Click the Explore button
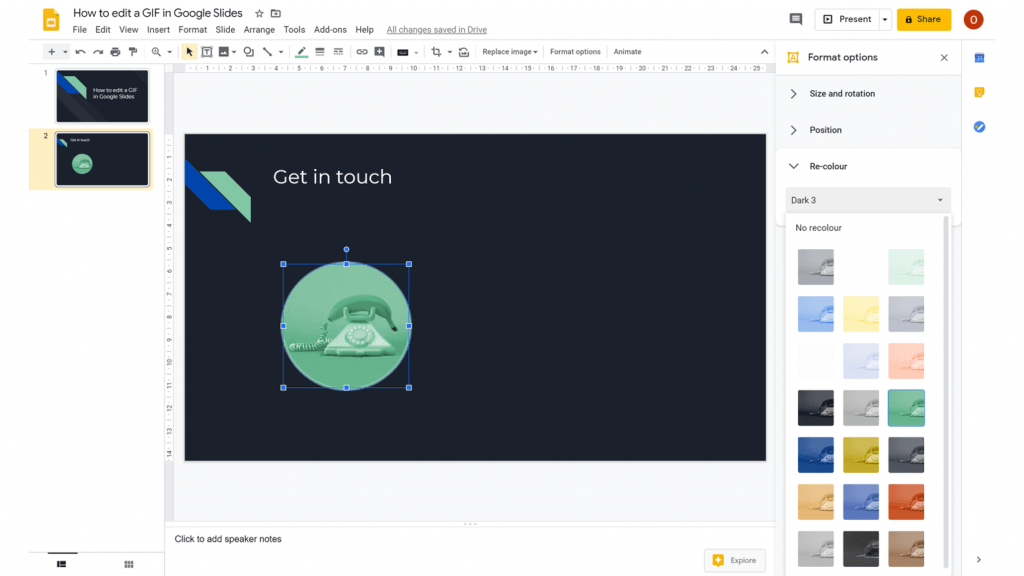Image resolution: width=1024 pixels, height=576 pixels. 735,560
